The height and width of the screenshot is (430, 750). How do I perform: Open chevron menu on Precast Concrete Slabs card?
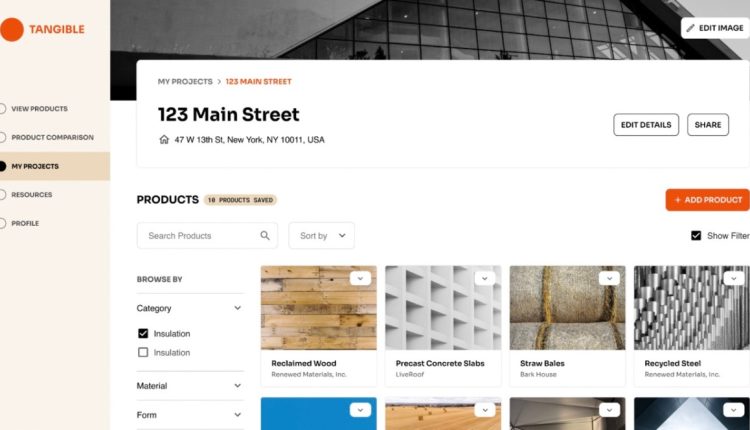[485, 278]
